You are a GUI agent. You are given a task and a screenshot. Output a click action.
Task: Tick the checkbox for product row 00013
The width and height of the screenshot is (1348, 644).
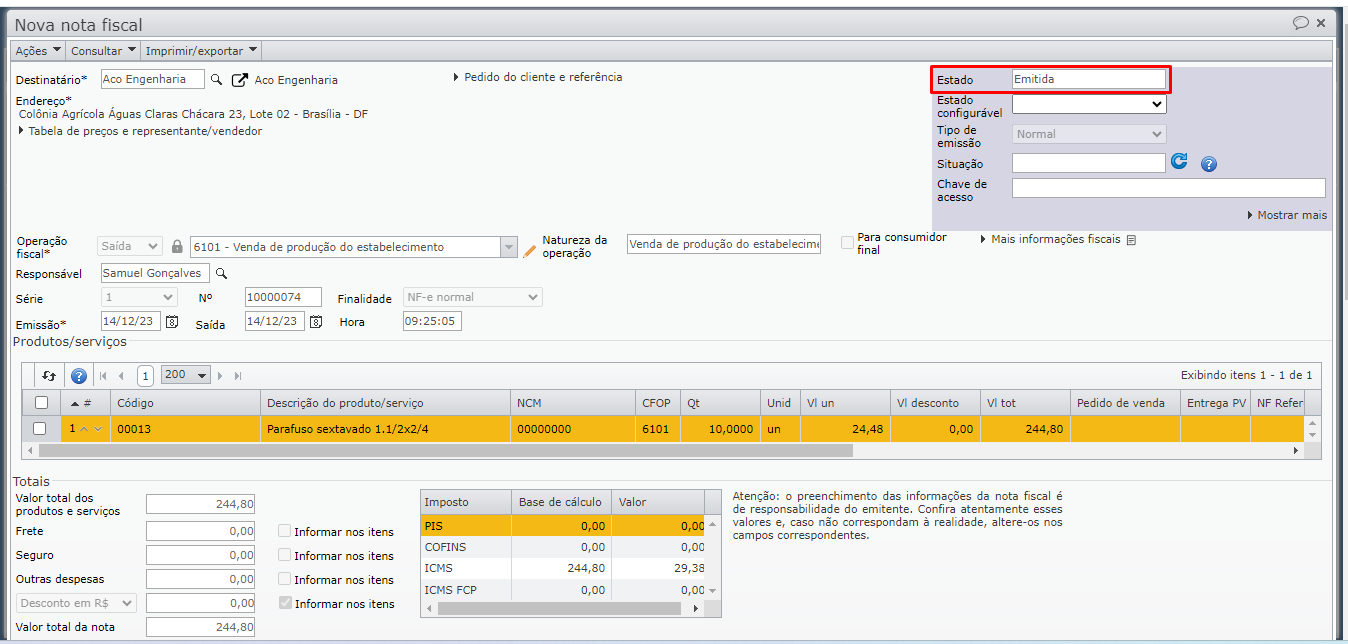pos(40,429)
